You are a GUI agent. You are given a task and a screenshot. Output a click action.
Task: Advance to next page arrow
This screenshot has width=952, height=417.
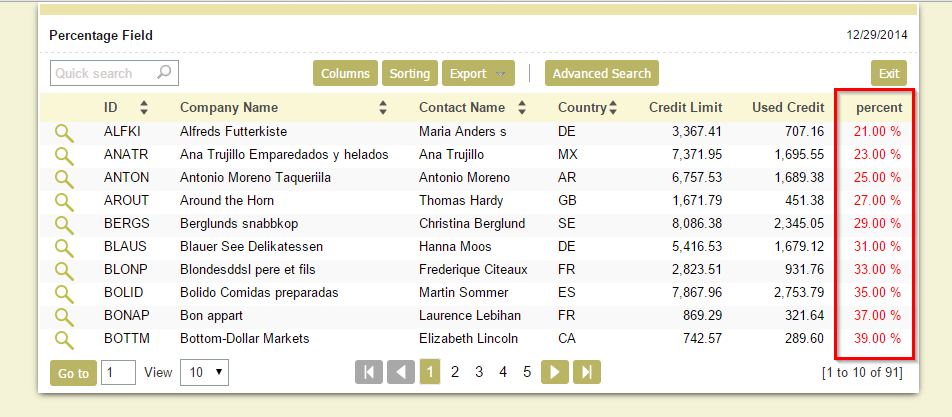click(x=555, y=372)
